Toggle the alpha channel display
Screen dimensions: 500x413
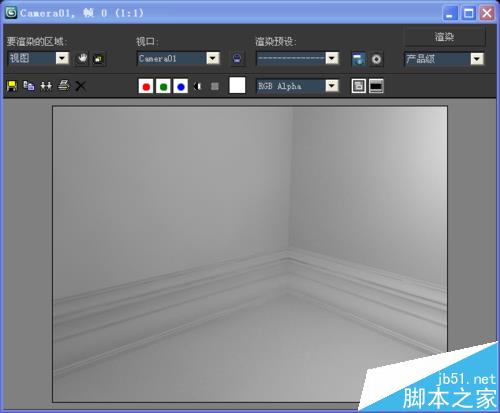[x=198, y=86]
